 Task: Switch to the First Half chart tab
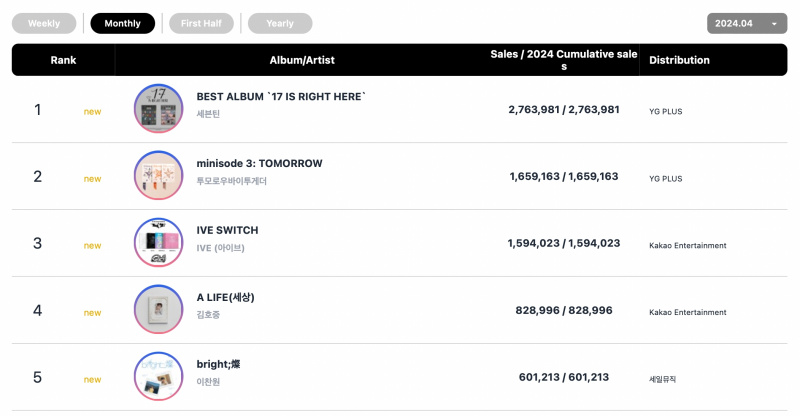[201, 23]
